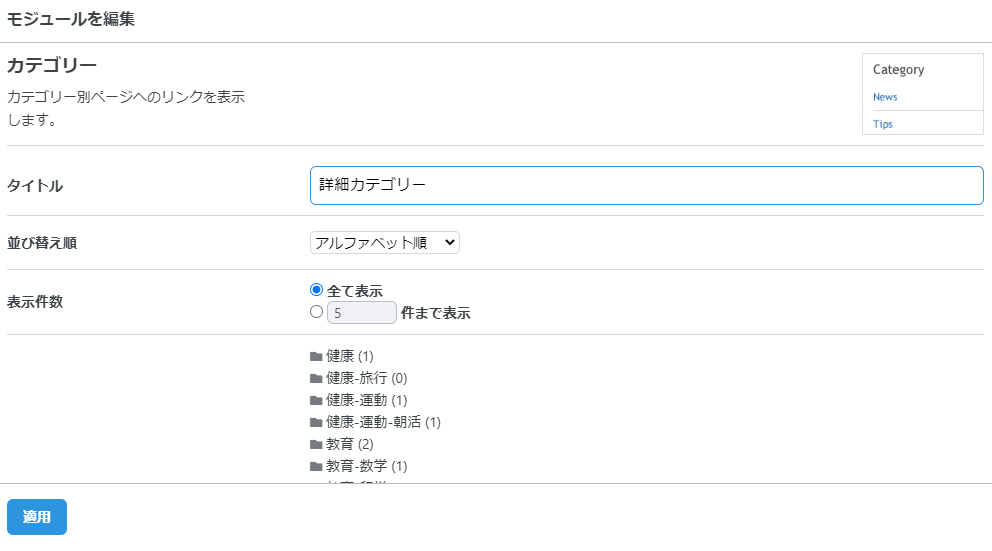Click the folder icon beside 健康-運動 (1)

click(x=316, y=400)
